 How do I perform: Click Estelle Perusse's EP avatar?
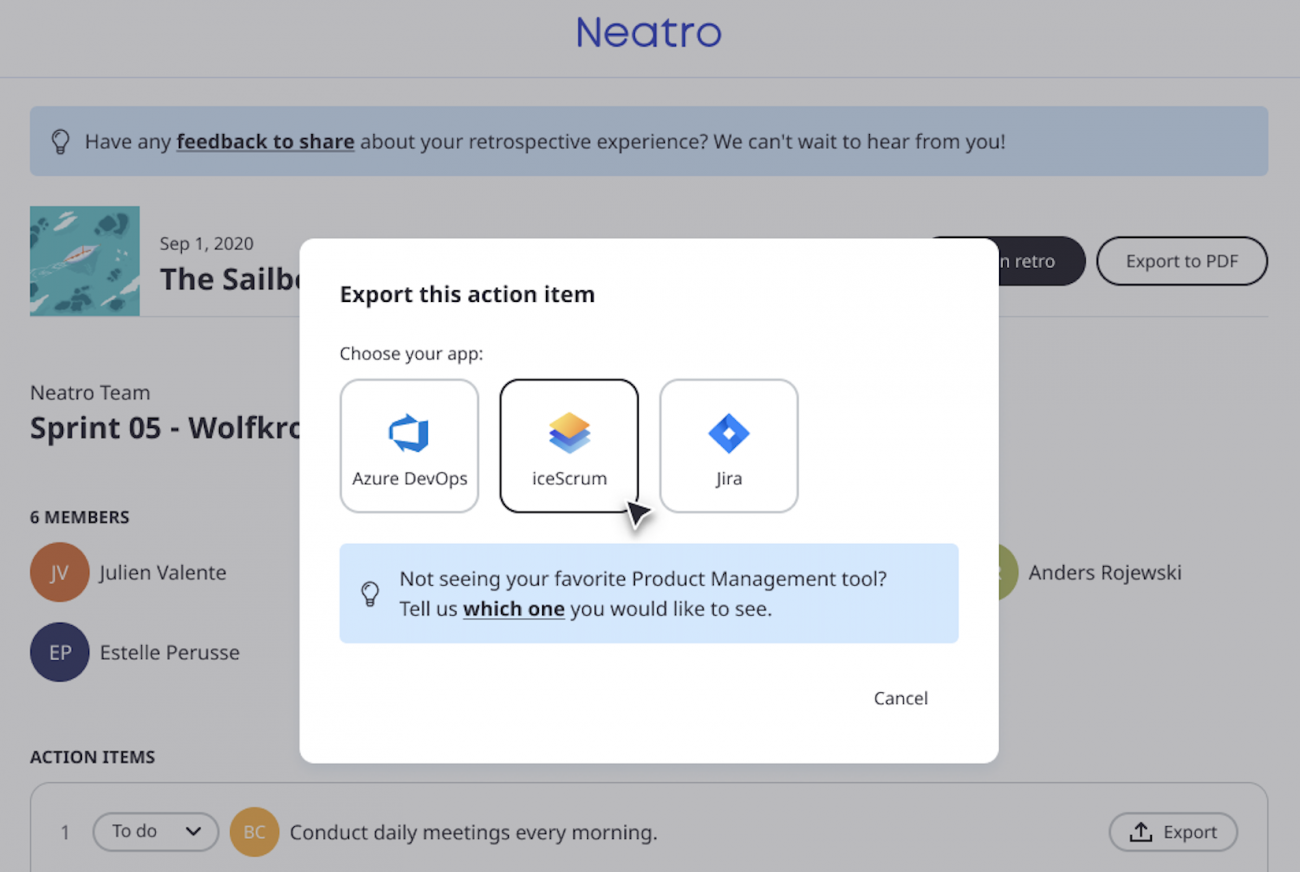[59, 652]
